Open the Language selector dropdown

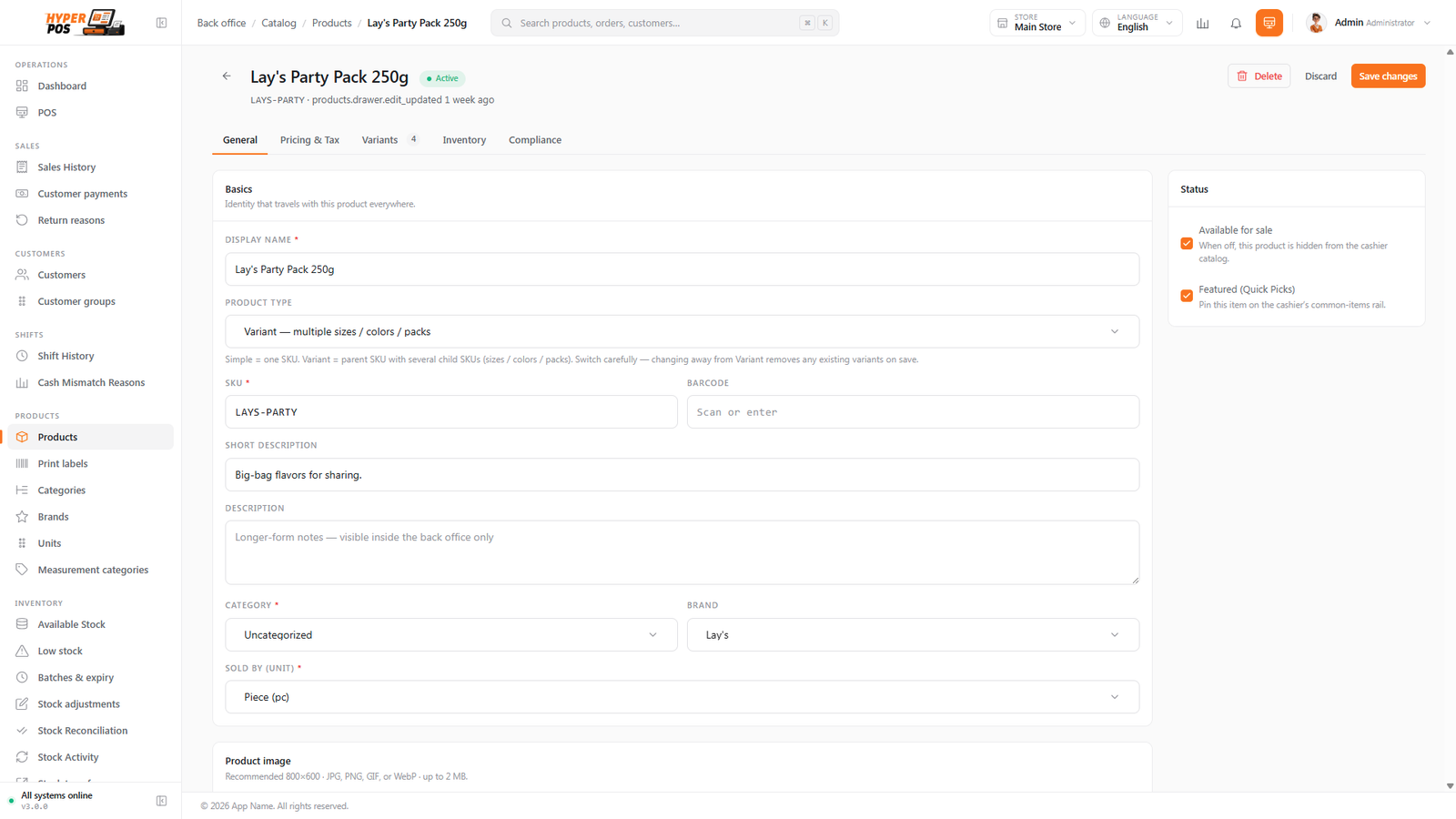click(x=1137, y=23)
